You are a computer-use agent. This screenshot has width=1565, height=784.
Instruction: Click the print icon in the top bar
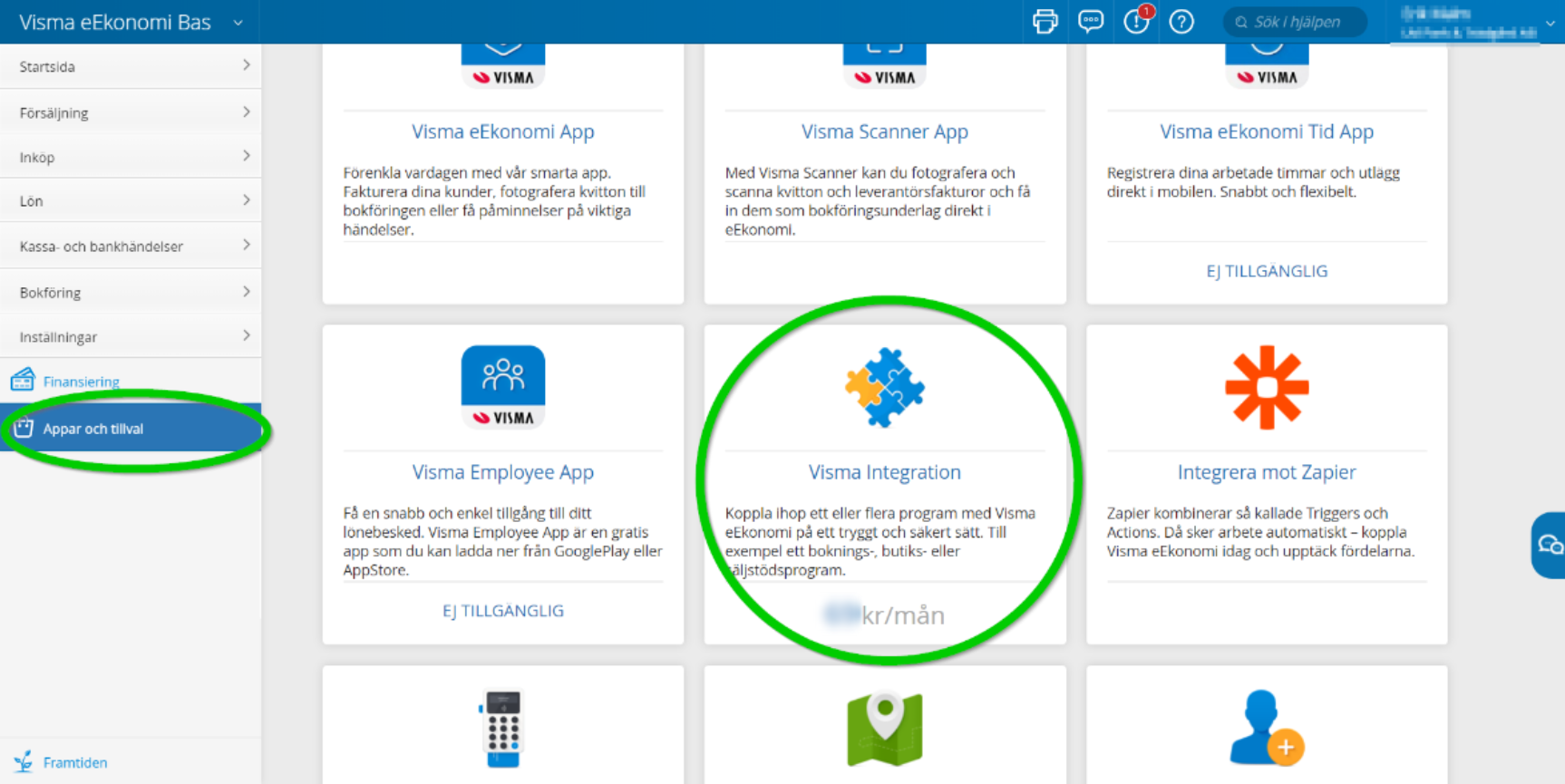(x=1045, y=22)
